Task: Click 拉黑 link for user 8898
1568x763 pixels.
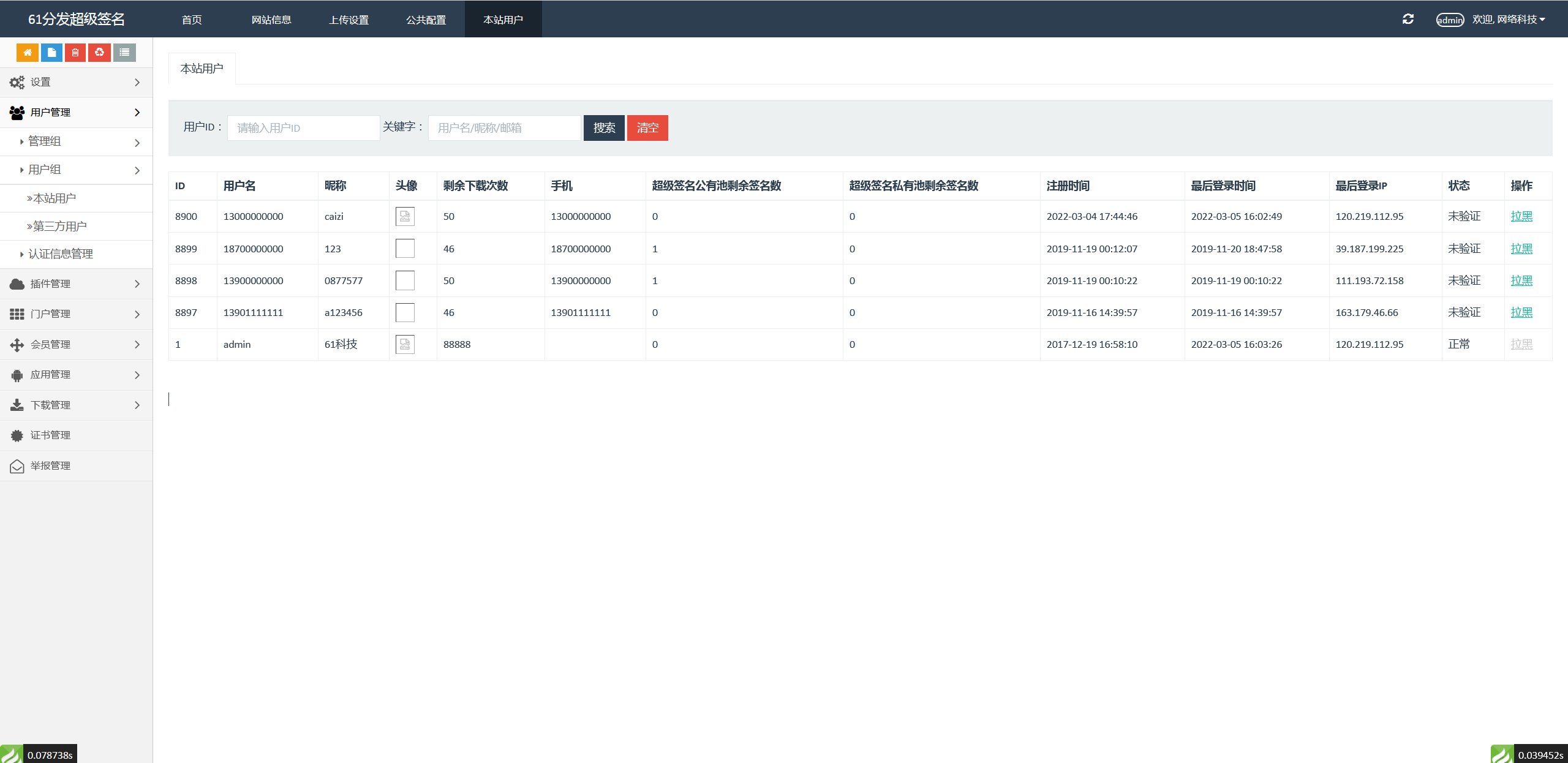Action: coord(1521,280)
